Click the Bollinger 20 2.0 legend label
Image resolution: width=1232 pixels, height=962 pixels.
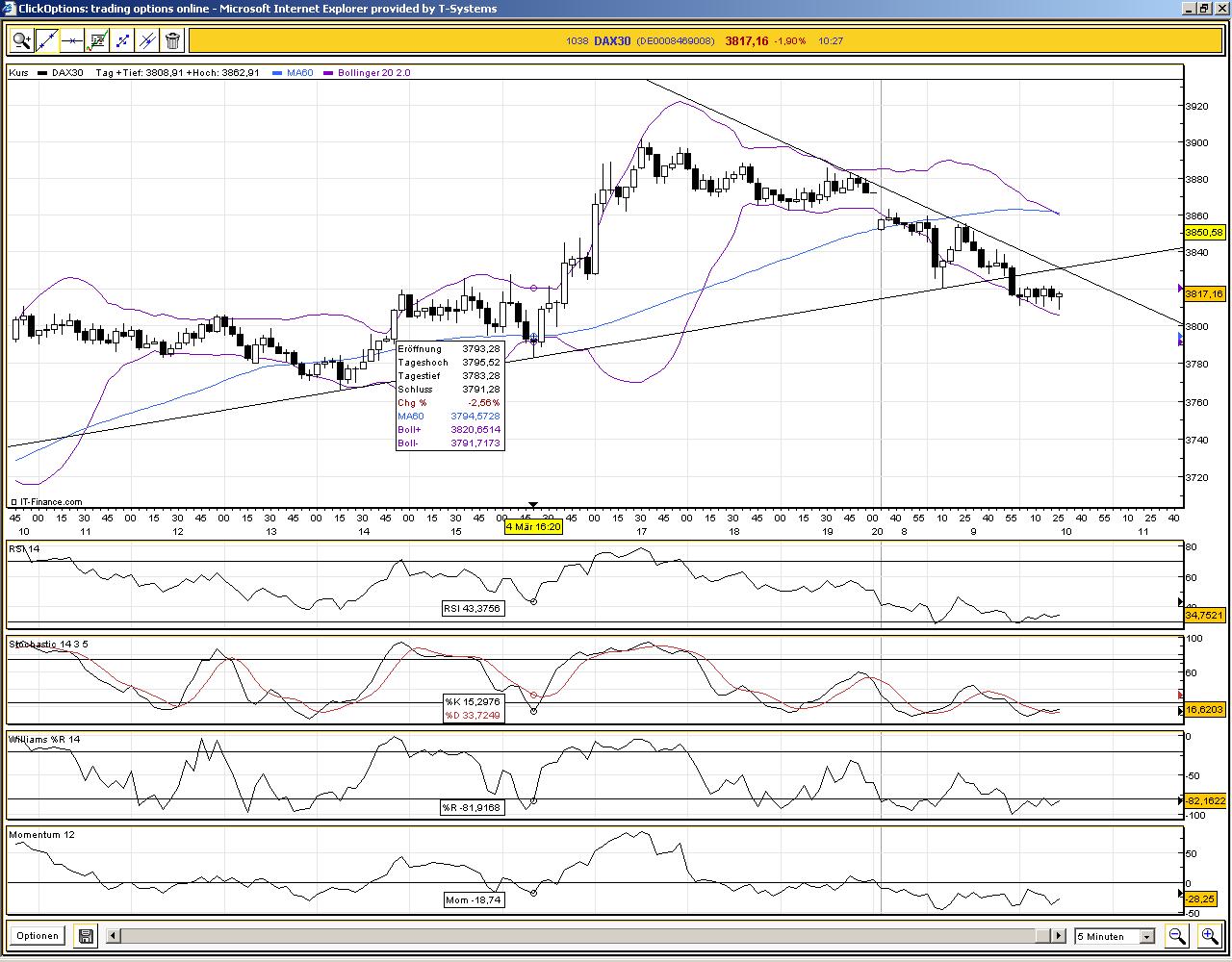374,73
